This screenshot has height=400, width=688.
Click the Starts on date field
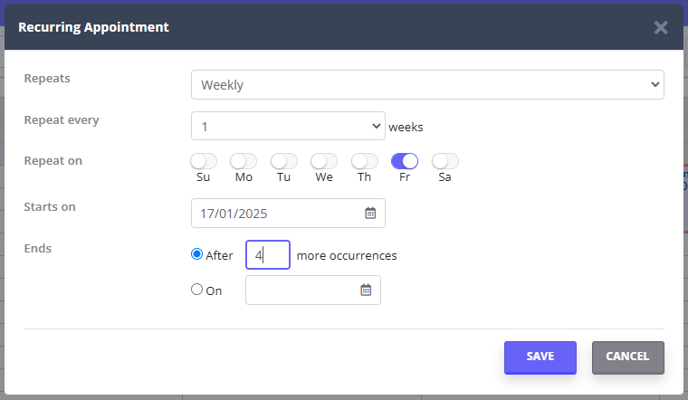(x=288, y=213)
